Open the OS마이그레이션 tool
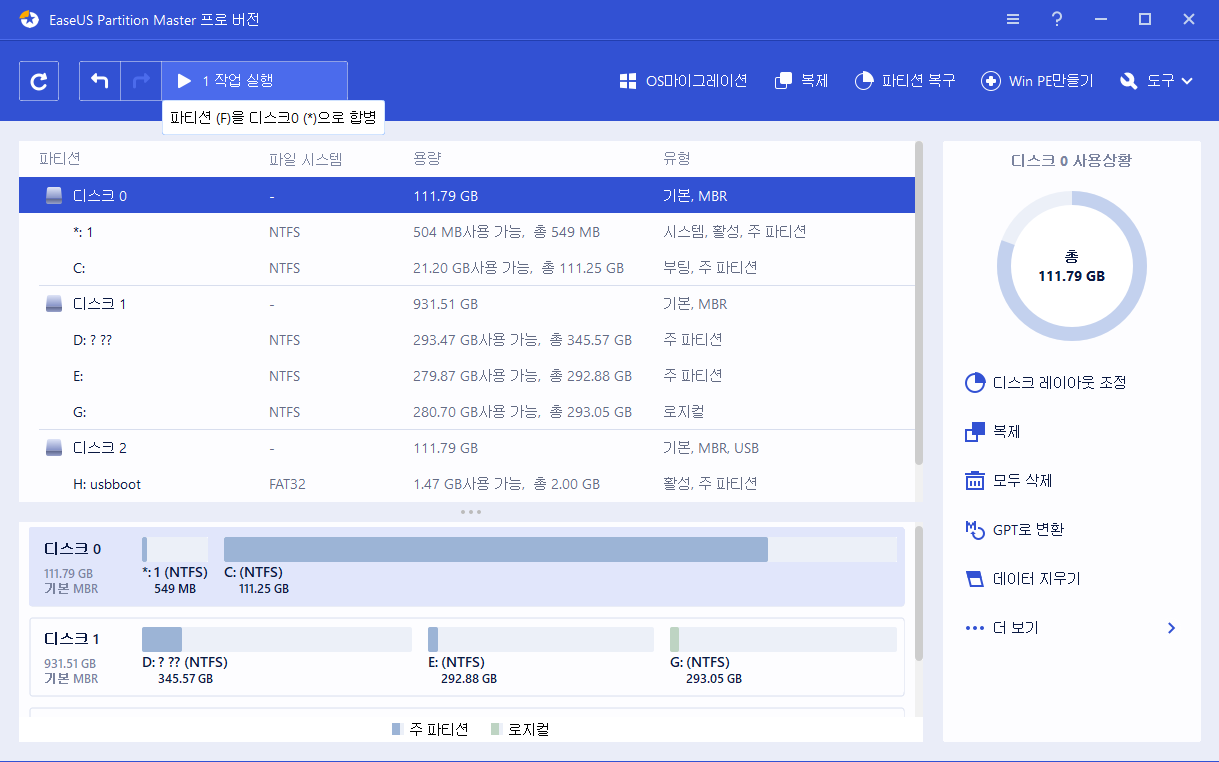Viewport: 1219px width, 762px height. [x=685, y=80]
